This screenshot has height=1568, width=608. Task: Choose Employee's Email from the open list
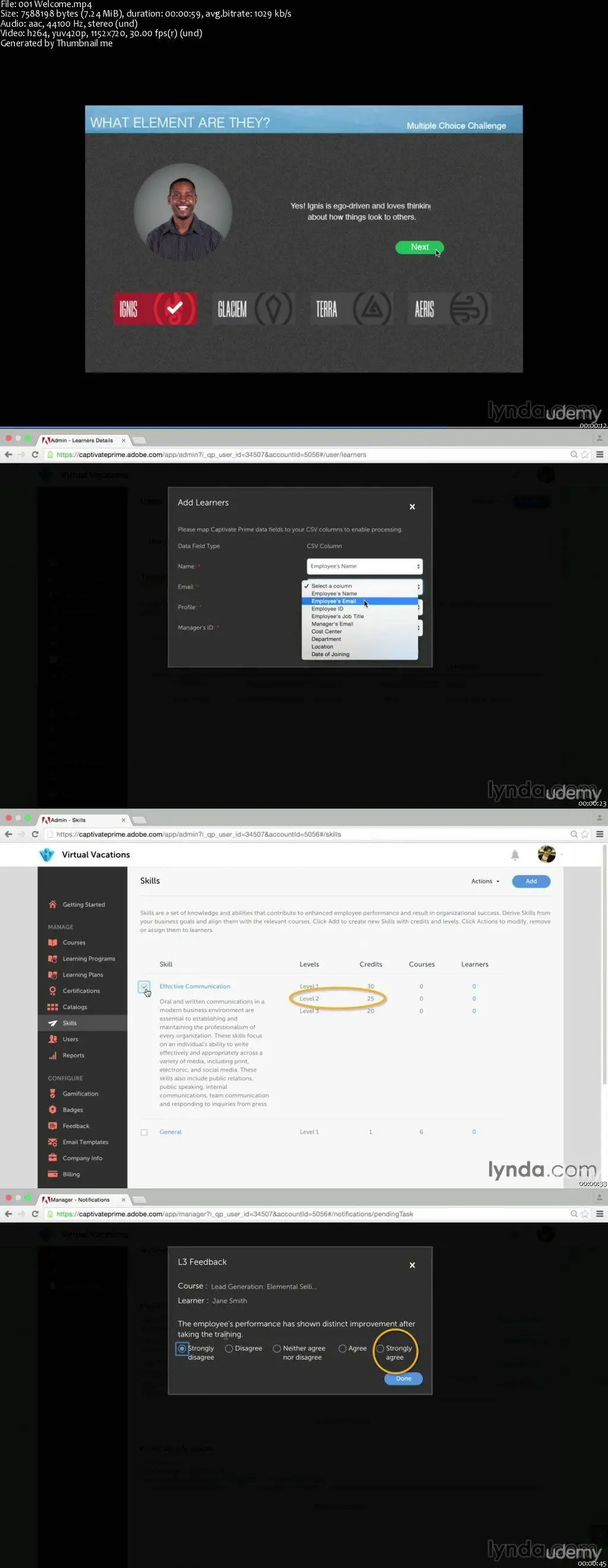tap(359, 601)
